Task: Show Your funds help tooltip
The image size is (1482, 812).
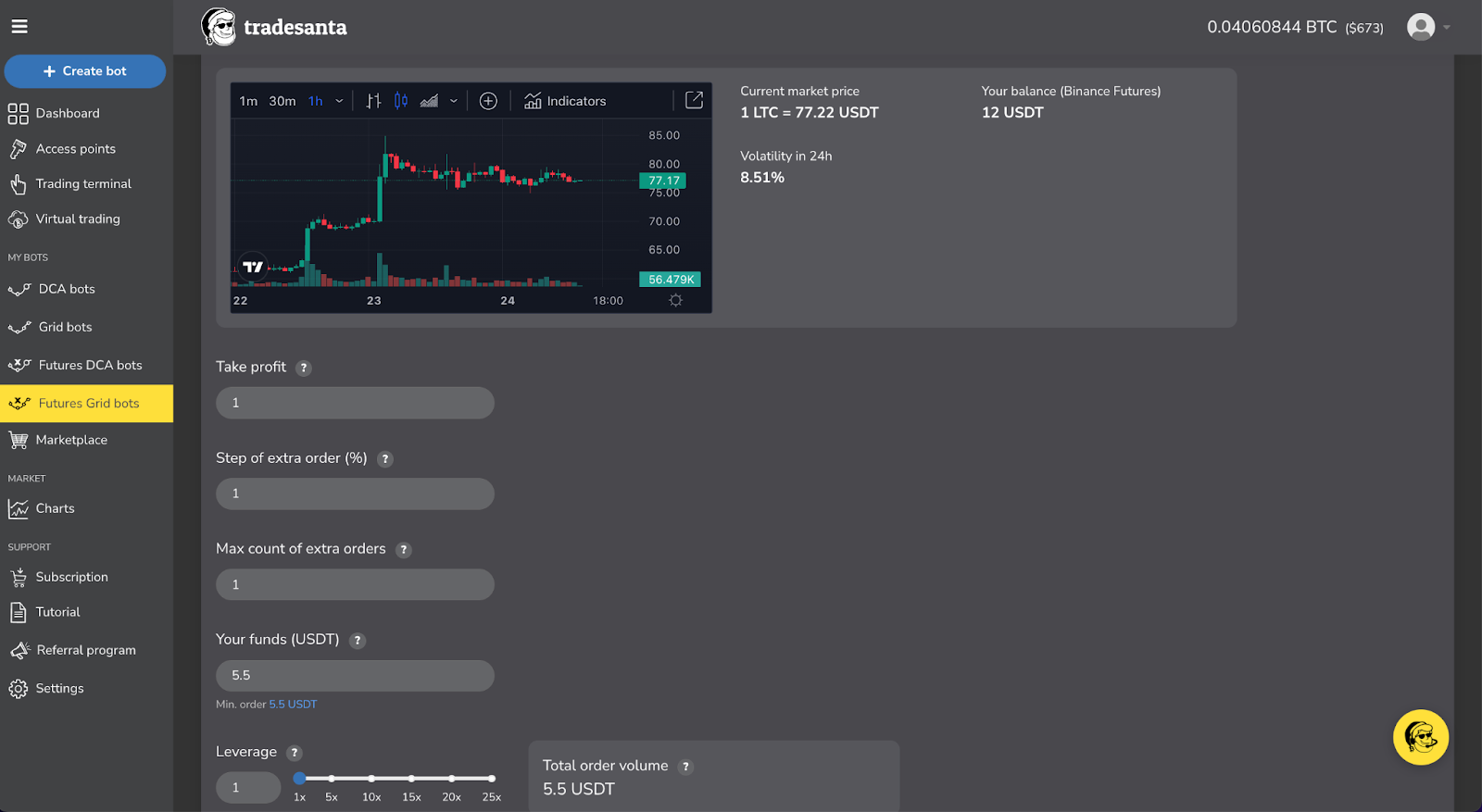Action: point(358,641)
